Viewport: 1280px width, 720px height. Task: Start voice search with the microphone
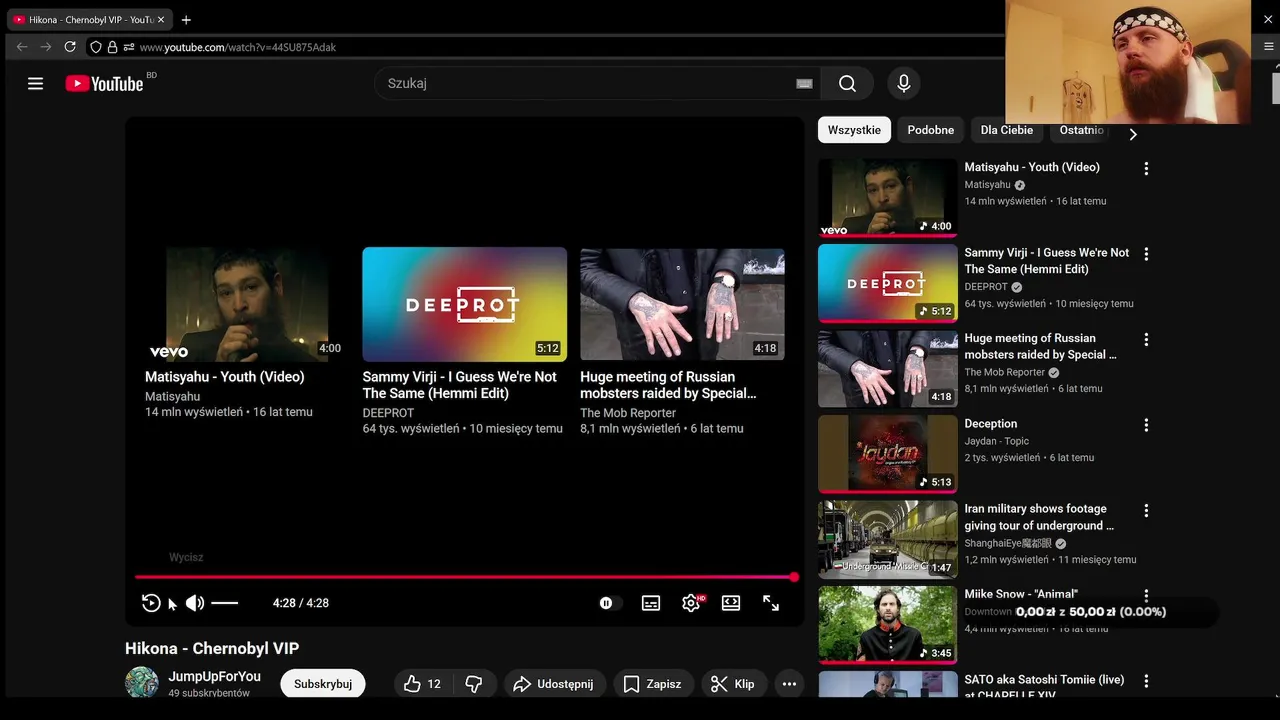[x=904, y=84]
